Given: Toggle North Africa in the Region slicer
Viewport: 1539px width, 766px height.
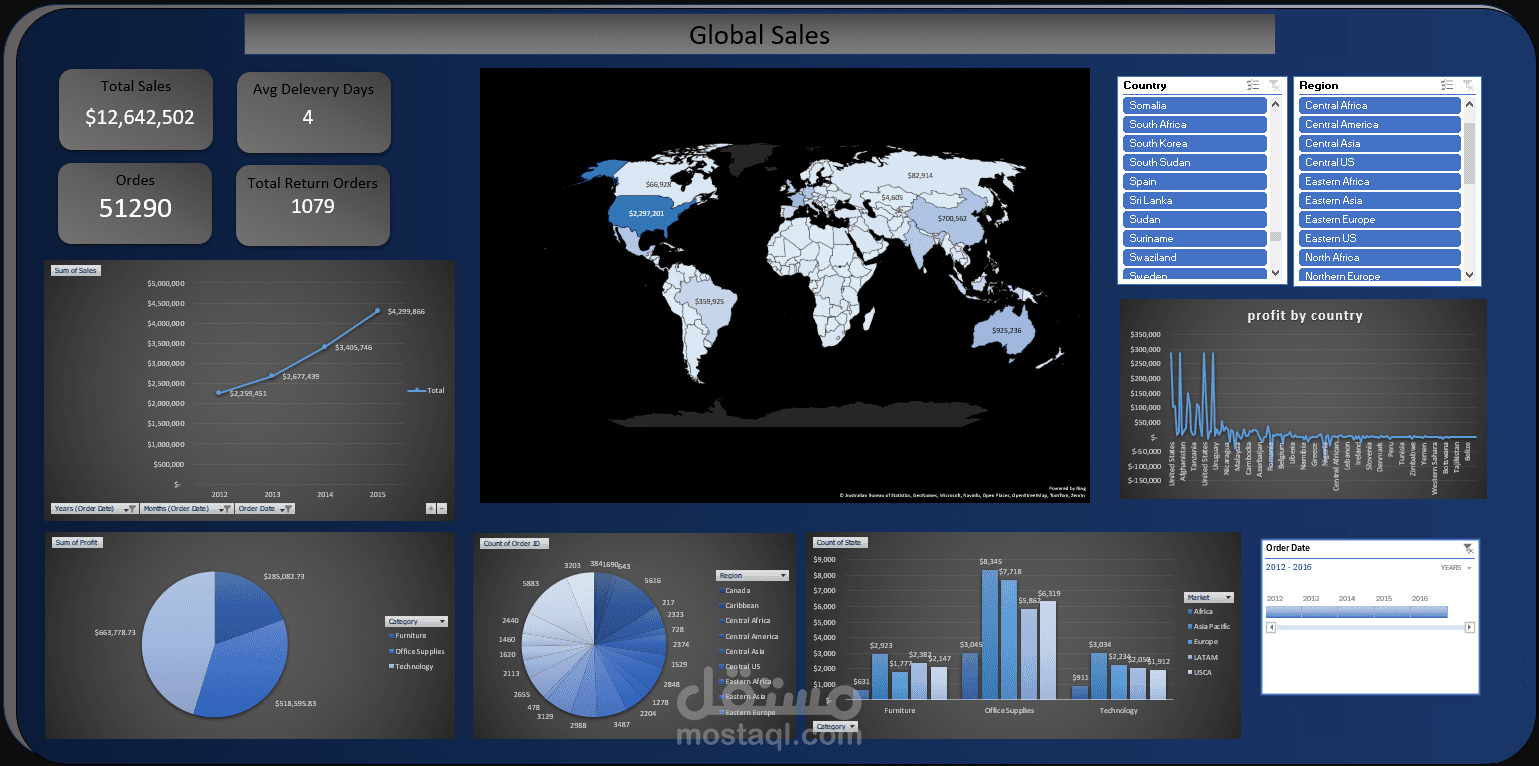Looking at the screenshot, I should pyautogui.click(x=1380, y=257).
